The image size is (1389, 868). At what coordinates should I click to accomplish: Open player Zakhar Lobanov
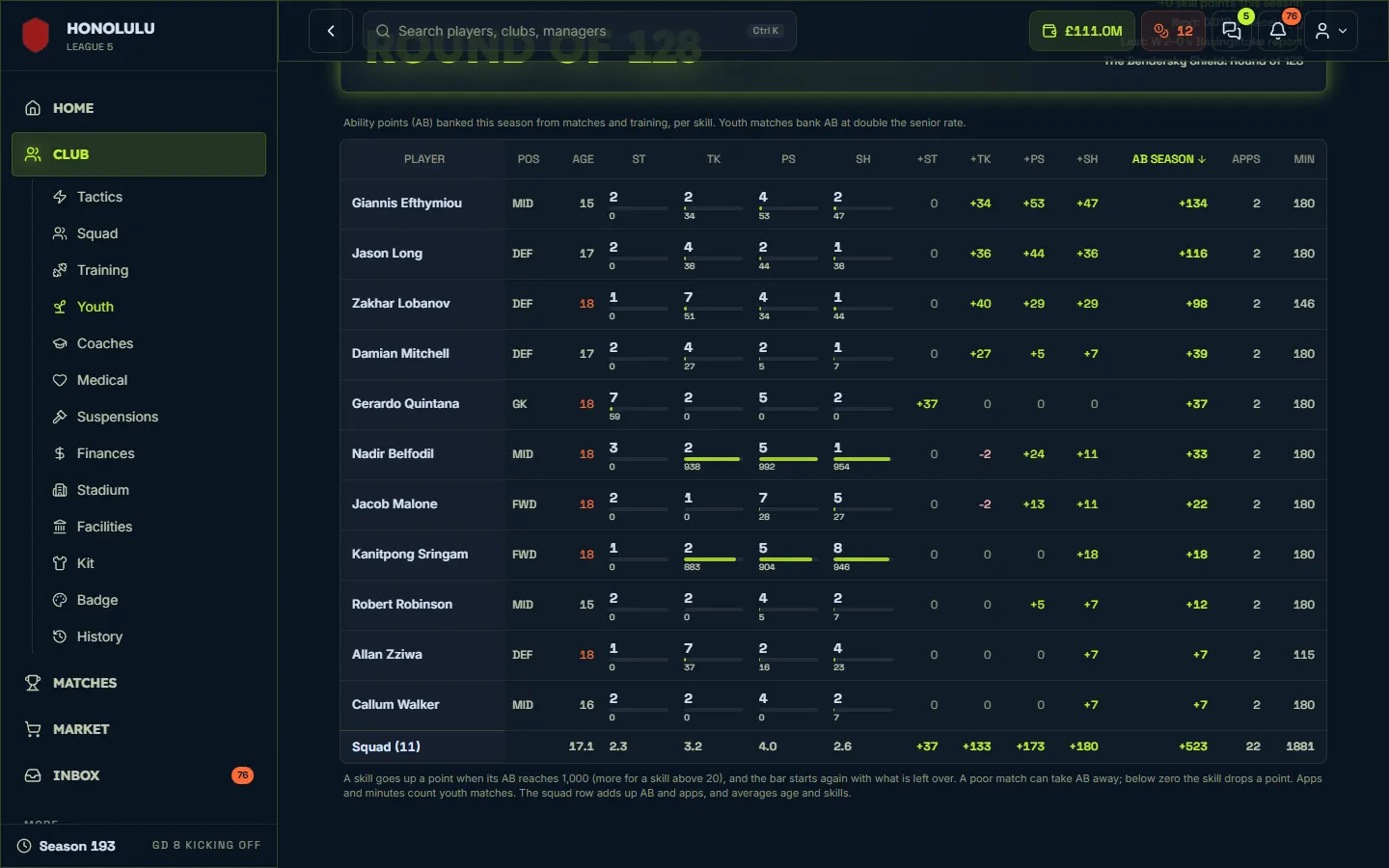[400, 304]
